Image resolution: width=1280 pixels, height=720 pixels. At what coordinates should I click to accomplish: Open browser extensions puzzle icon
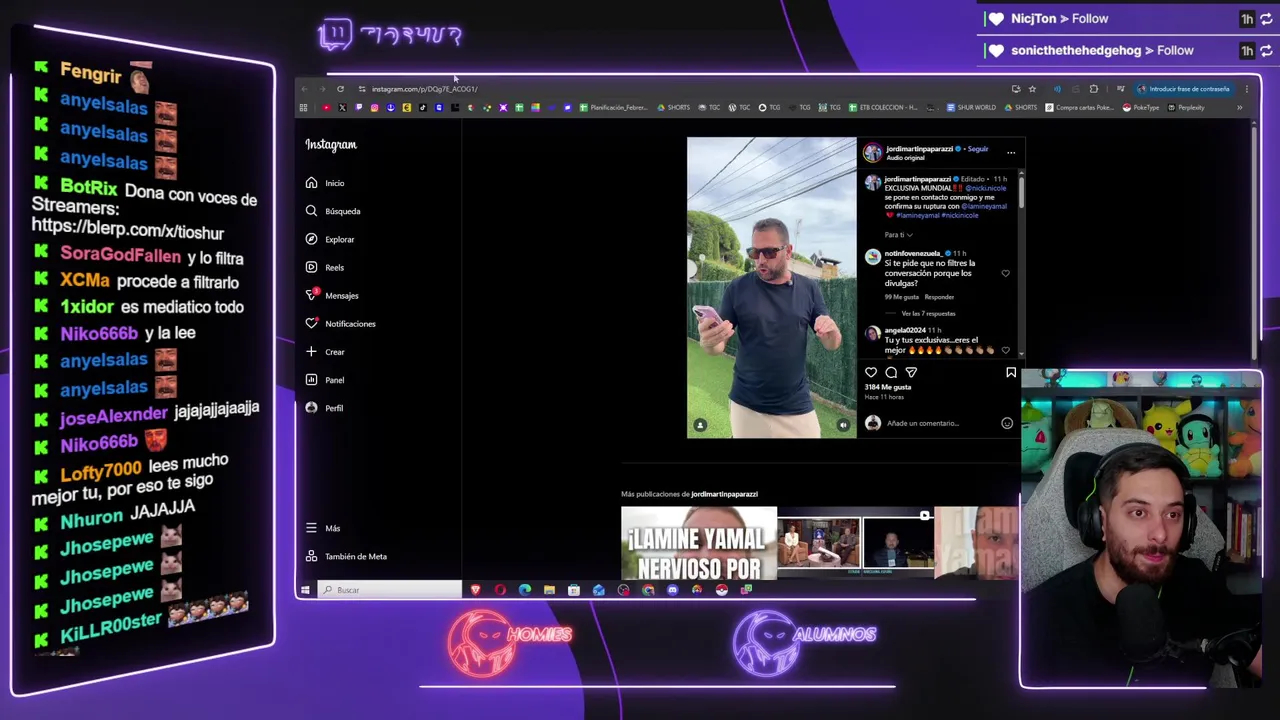1093,89
